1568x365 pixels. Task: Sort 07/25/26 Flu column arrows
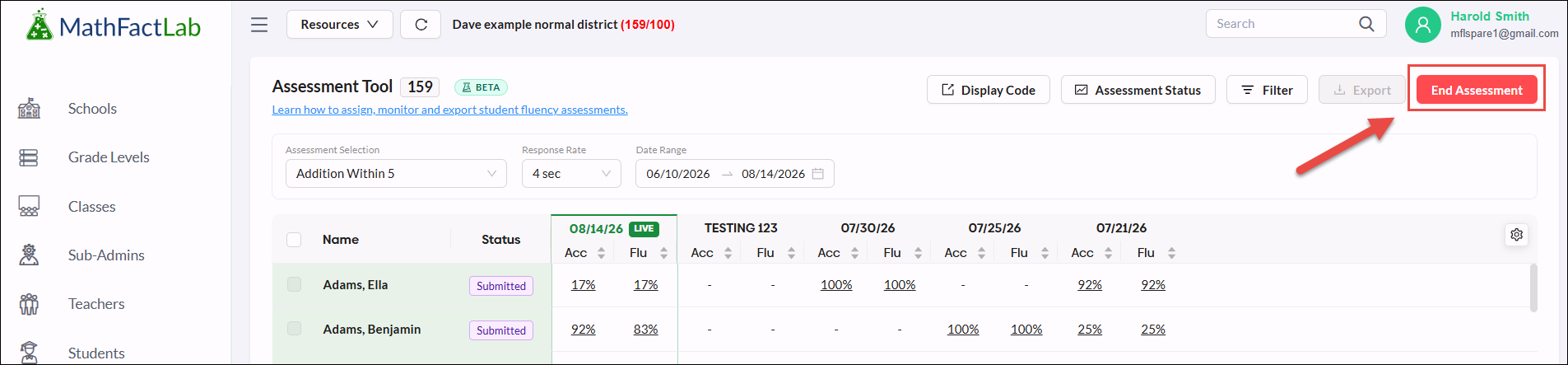pos(1045,253)
